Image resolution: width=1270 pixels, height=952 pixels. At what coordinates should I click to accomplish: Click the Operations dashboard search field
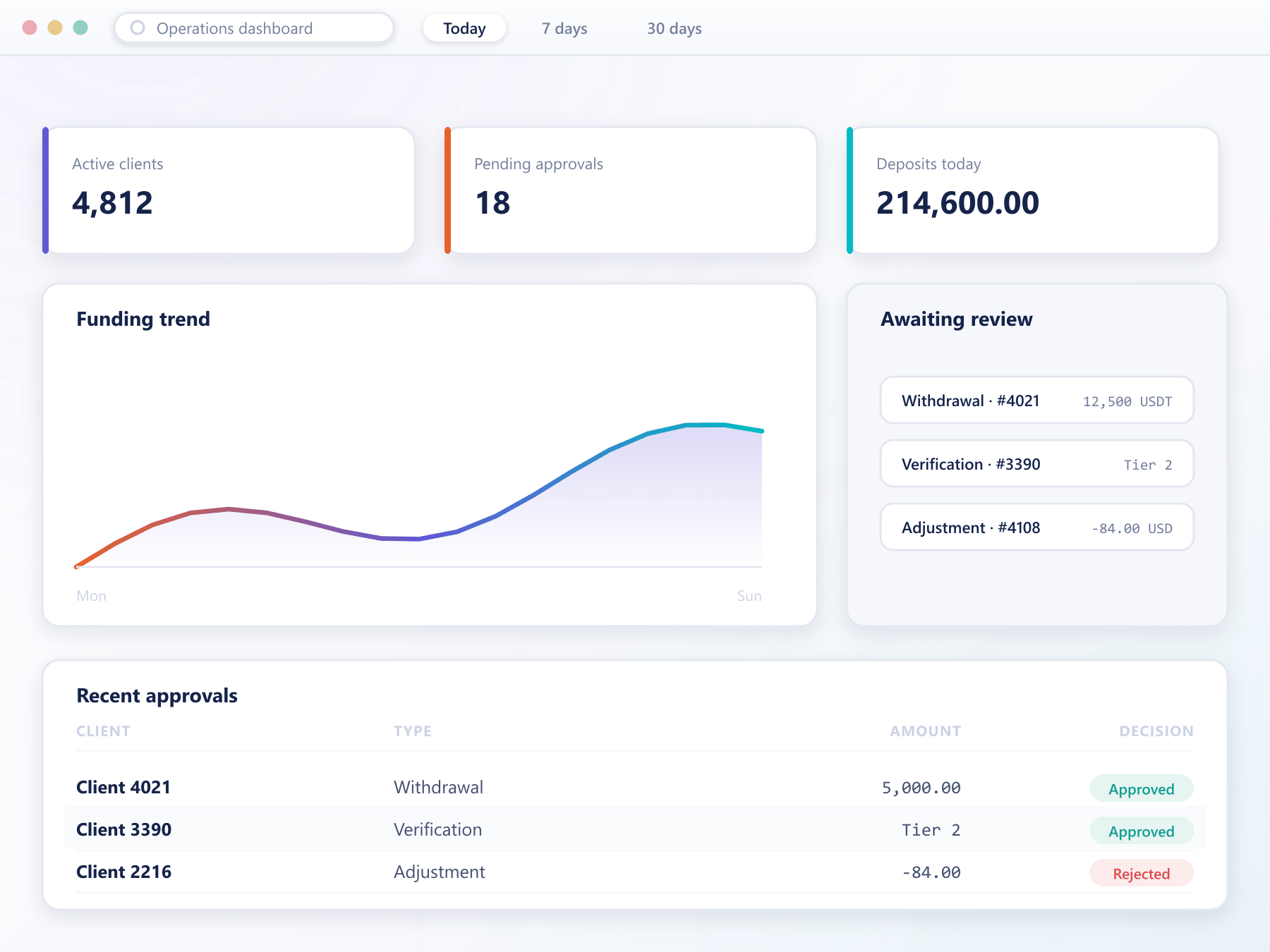pos(254,28)
